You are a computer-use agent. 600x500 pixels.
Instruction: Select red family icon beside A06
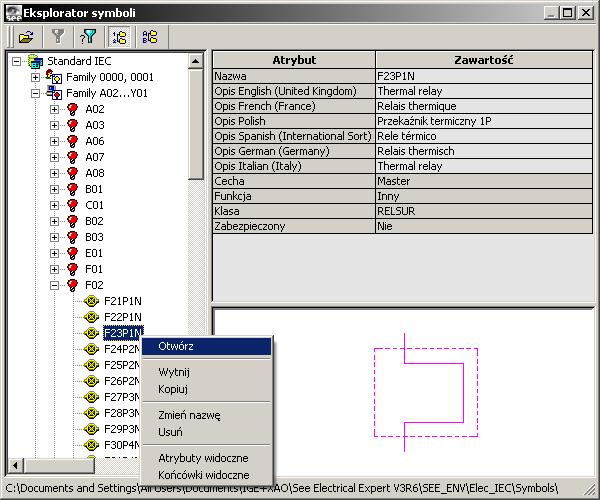(x=72, y=141)
